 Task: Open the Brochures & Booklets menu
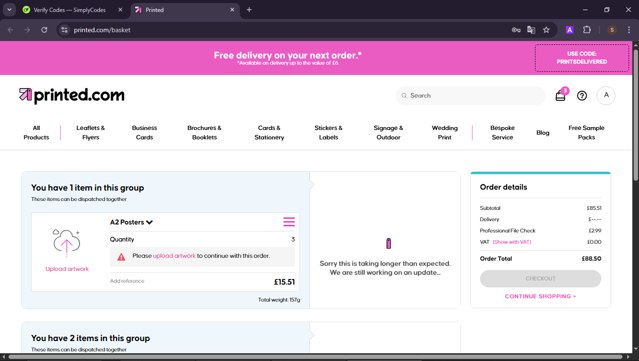[x=204, y=132]
